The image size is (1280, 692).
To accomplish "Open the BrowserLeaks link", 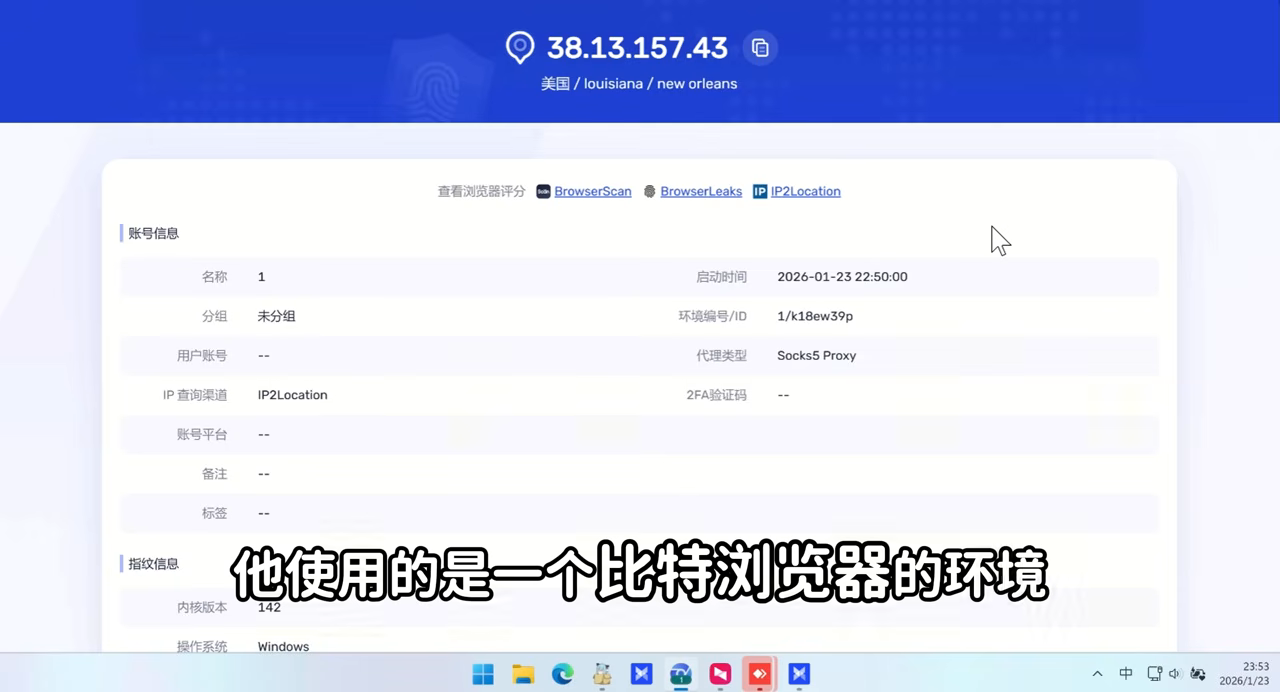I will 701,191.
